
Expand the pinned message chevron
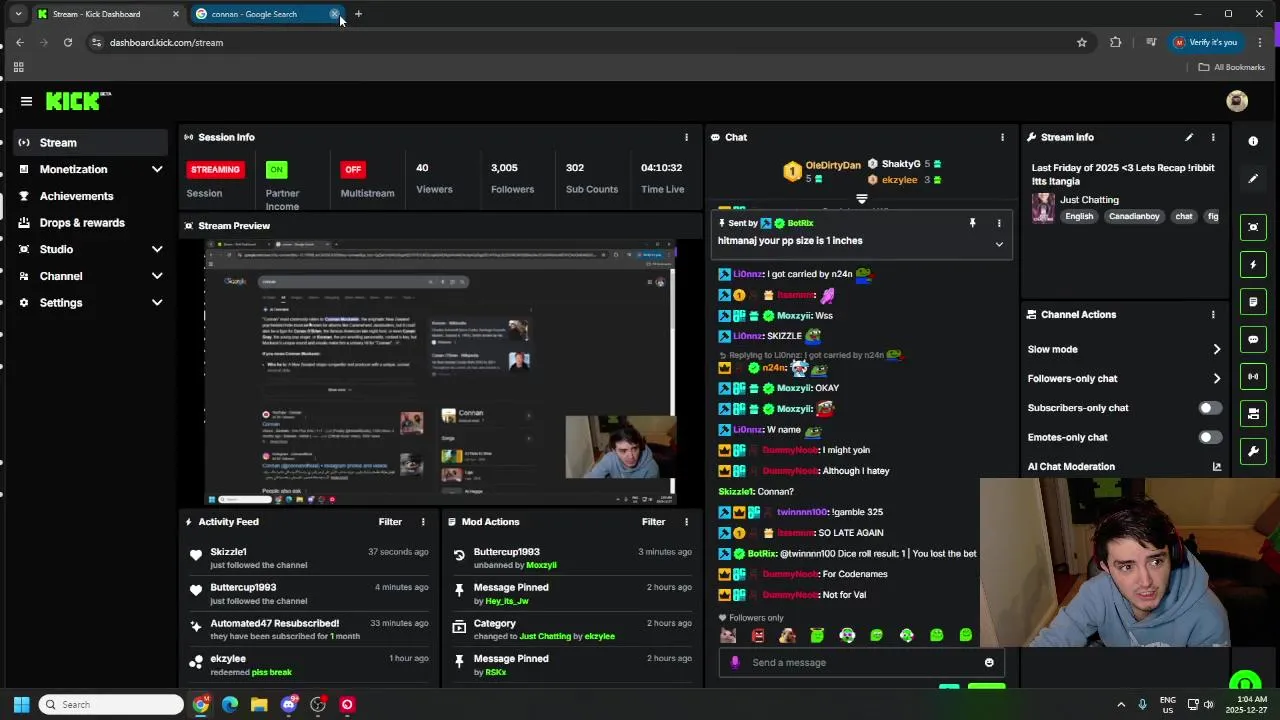pyautogui.click(x=998, y=244)
